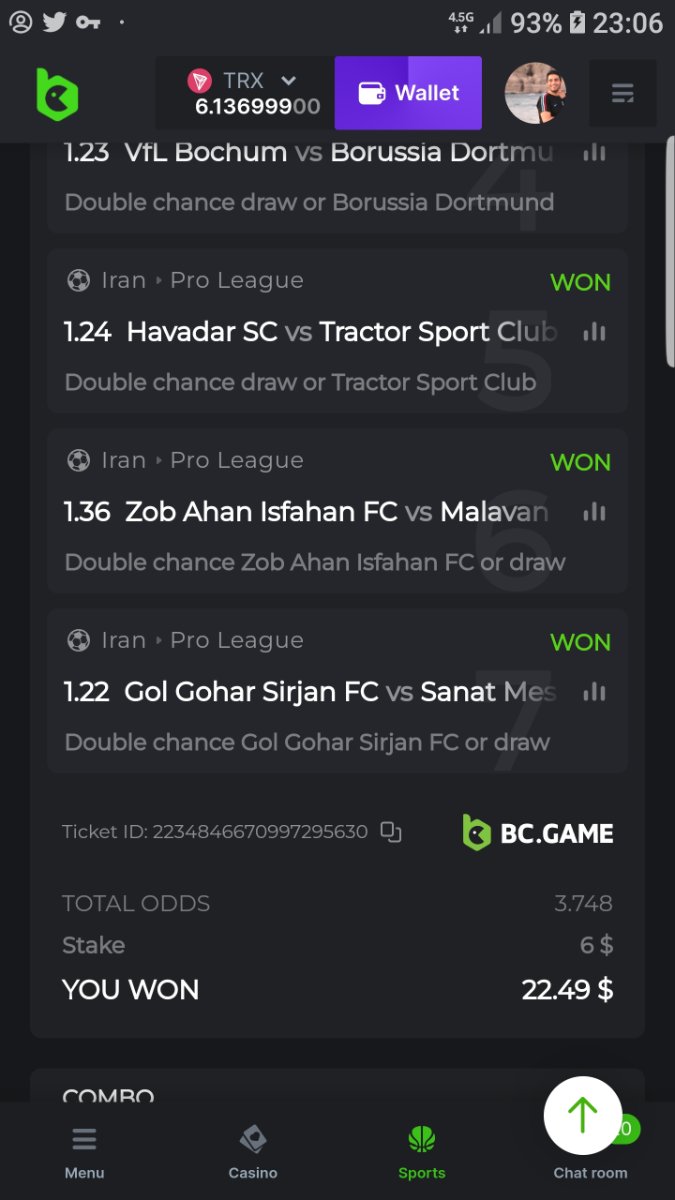
Task: View stats for Gol Gohar Sirjan match
Action: coord(594,692)
